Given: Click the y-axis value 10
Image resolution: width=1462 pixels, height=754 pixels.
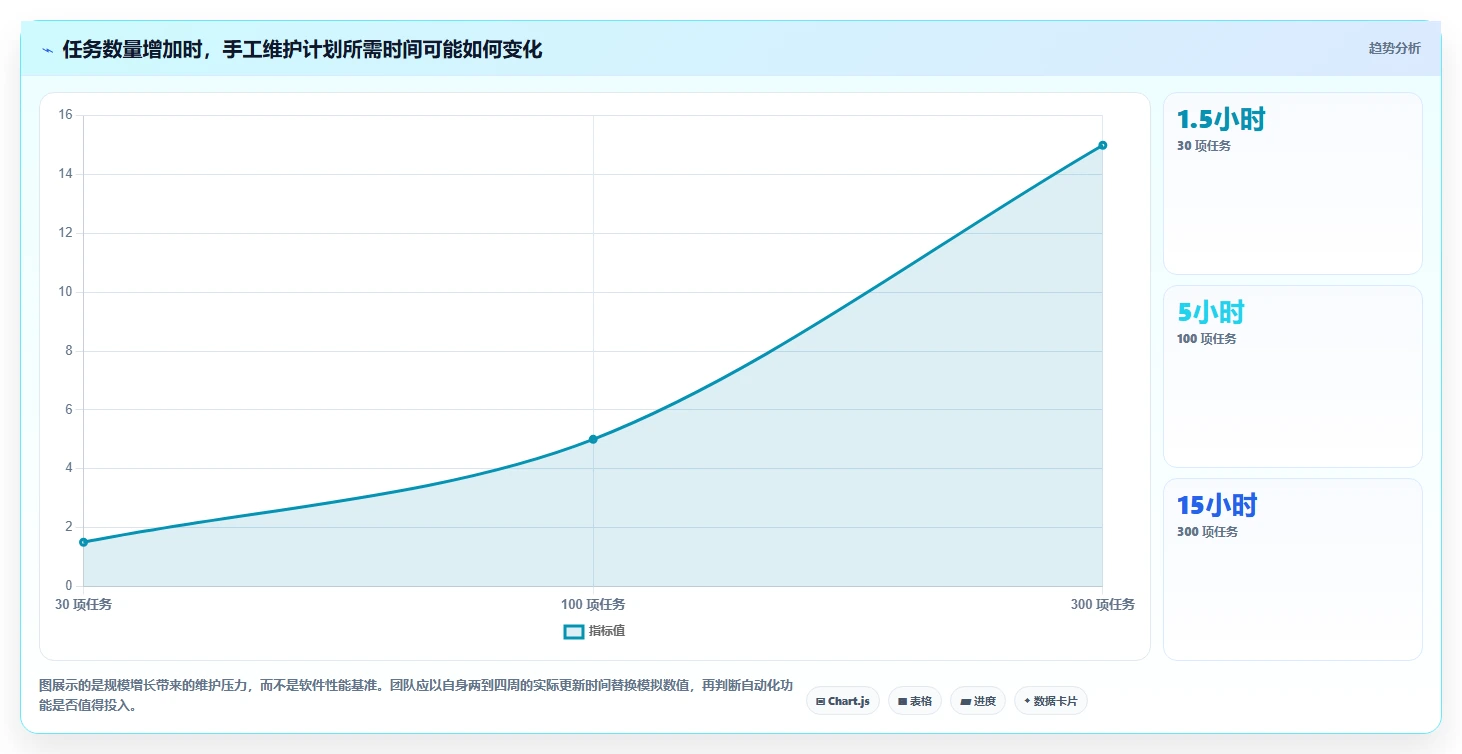Looking at the screenshot, I should coord(66,292).
